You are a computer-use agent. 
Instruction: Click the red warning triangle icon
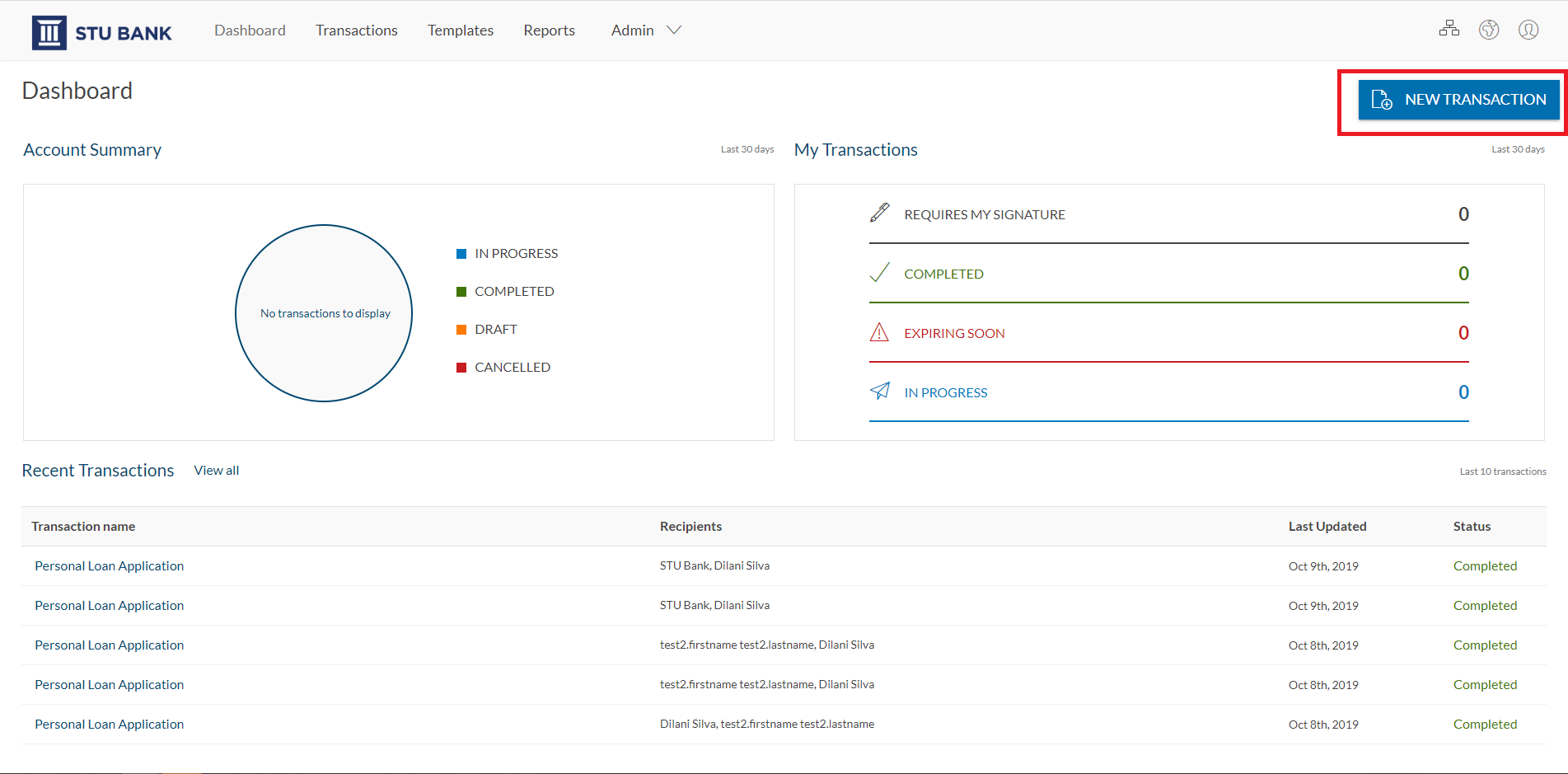880,332
